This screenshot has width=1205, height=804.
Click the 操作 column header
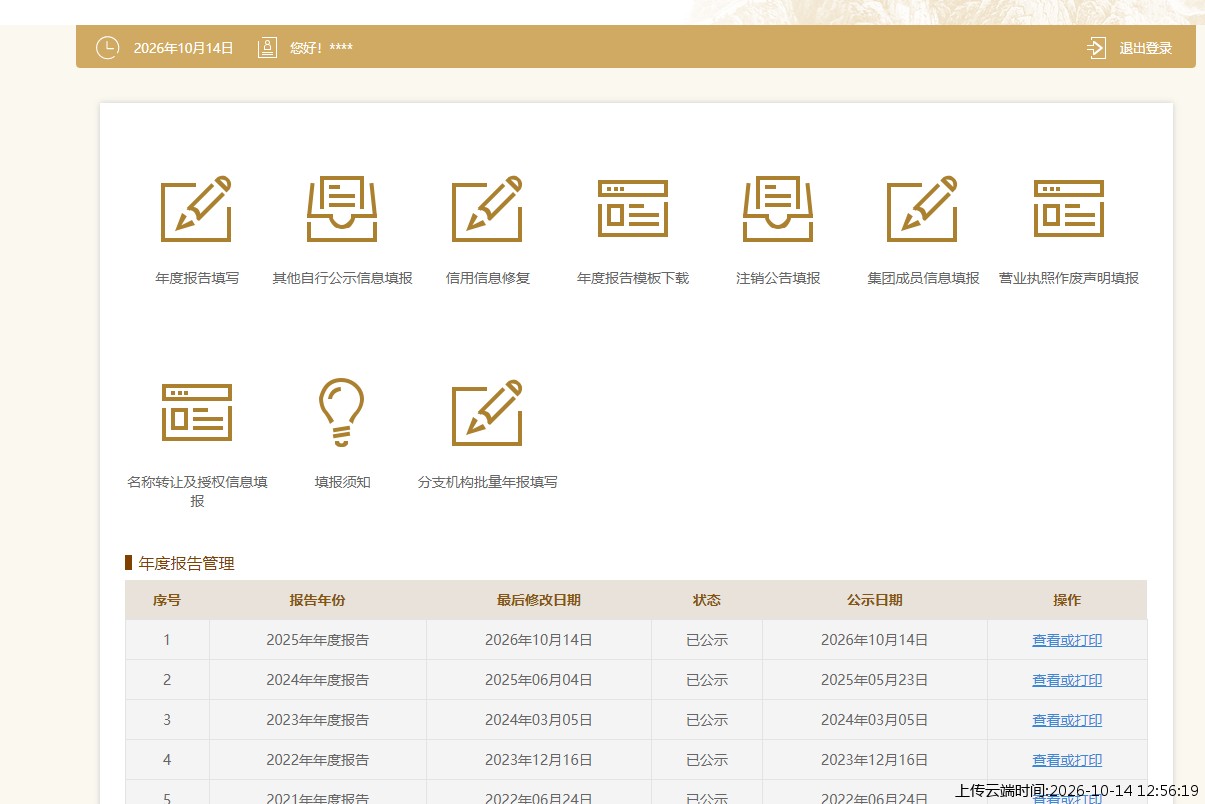[x=1067, y=600]
